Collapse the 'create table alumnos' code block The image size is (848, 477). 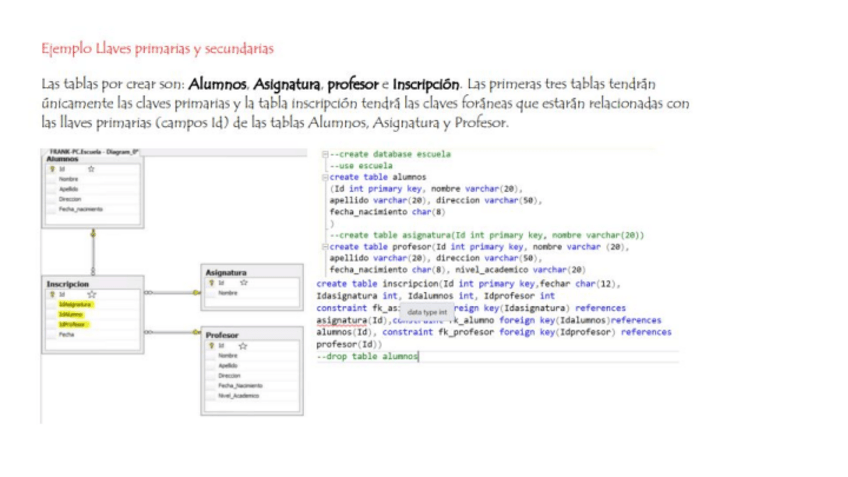(325, 177)
